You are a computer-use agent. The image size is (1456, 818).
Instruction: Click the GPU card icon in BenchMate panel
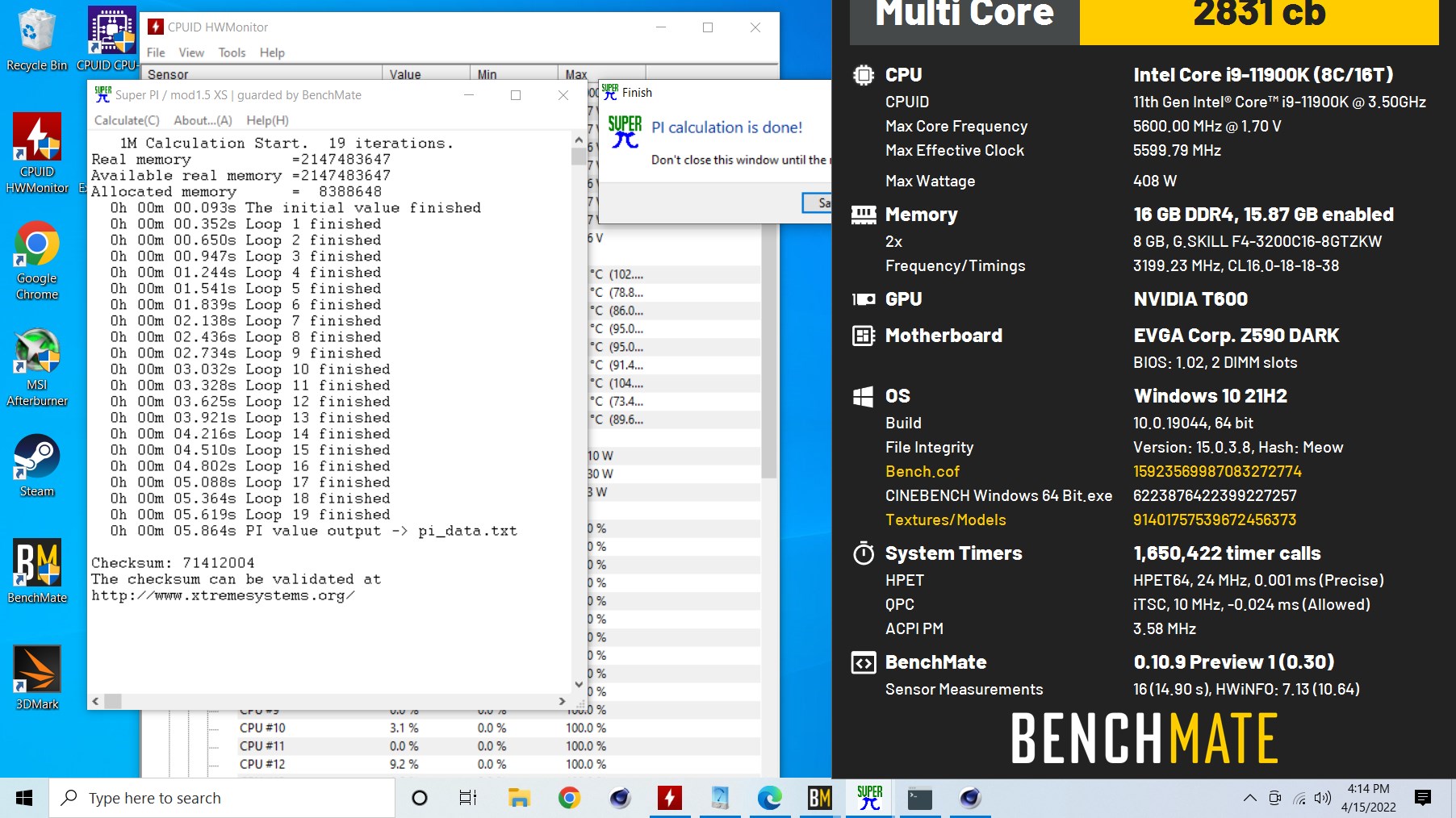(x=864, y=299)
